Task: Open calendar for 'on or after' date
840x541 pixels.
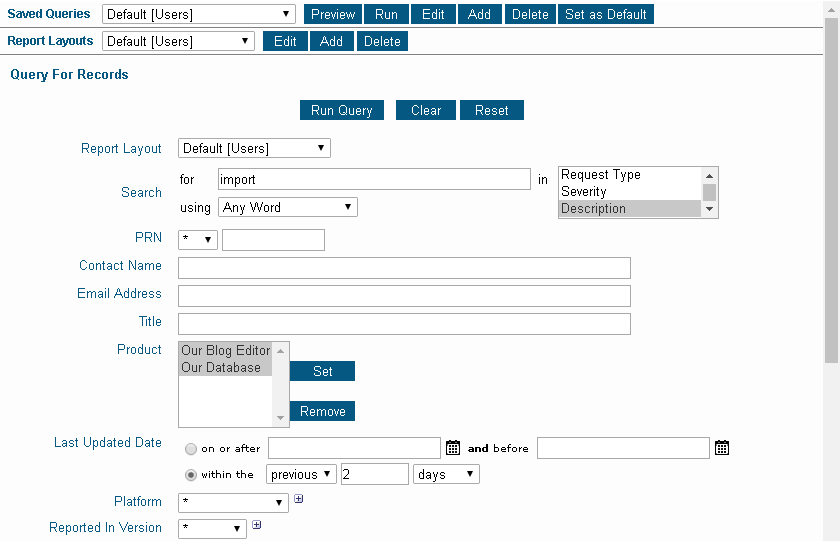Action: point(453,448)
